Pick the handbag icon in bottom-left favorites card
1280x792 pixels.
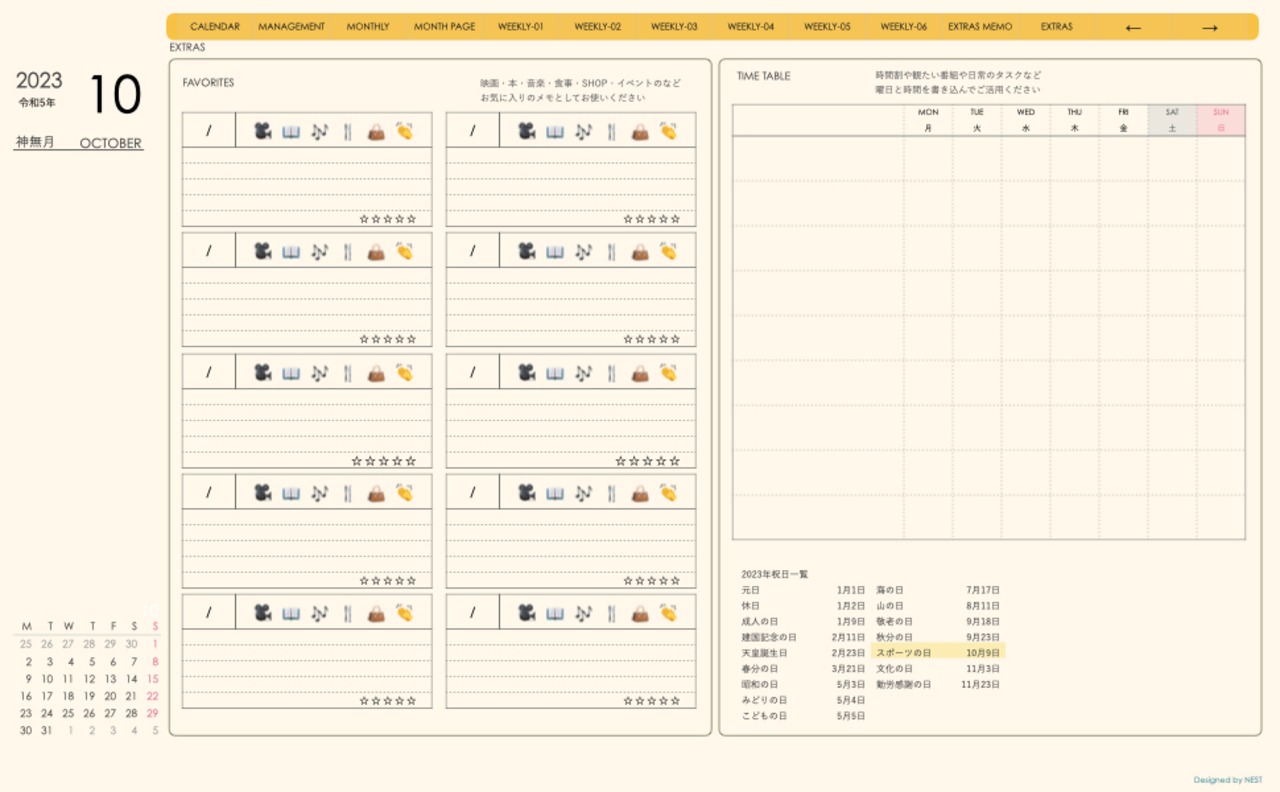pos(376,612)
